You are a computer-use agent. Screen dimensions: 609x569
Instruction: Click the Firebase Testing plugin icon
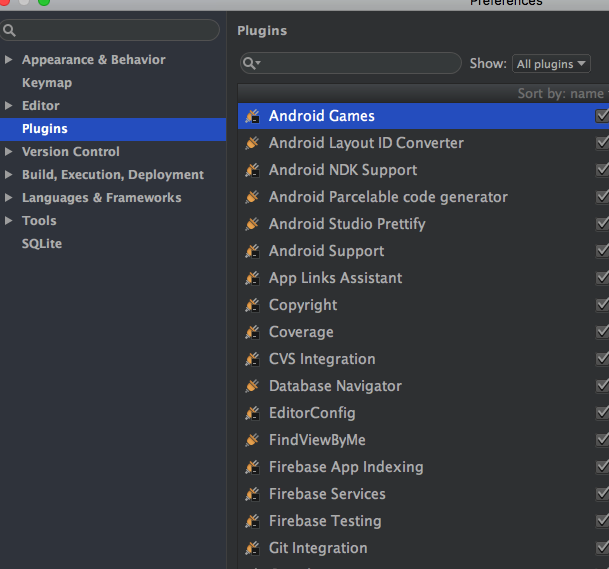pyautogui.click(x=252, y=521)
